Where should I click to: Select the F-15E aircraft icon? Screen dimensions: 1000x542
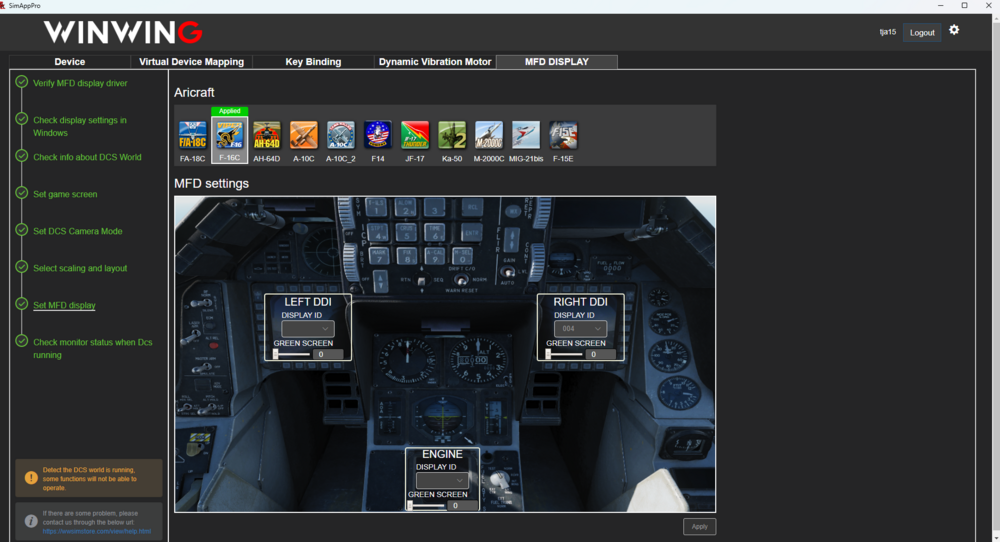coord(563,136)
